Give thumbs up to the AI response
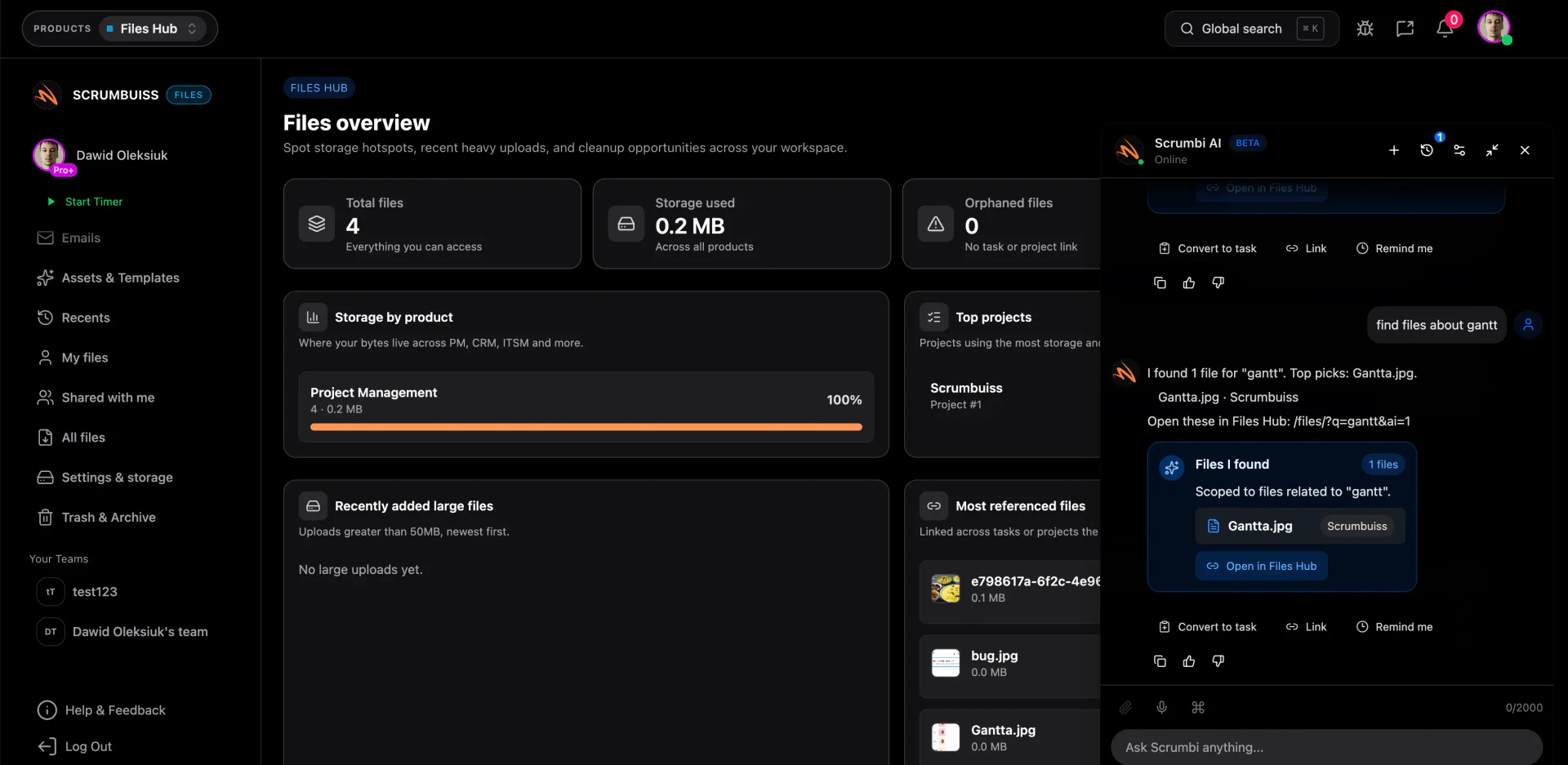The height and width of the screenshot is (765, 1568). (1188, 660)
